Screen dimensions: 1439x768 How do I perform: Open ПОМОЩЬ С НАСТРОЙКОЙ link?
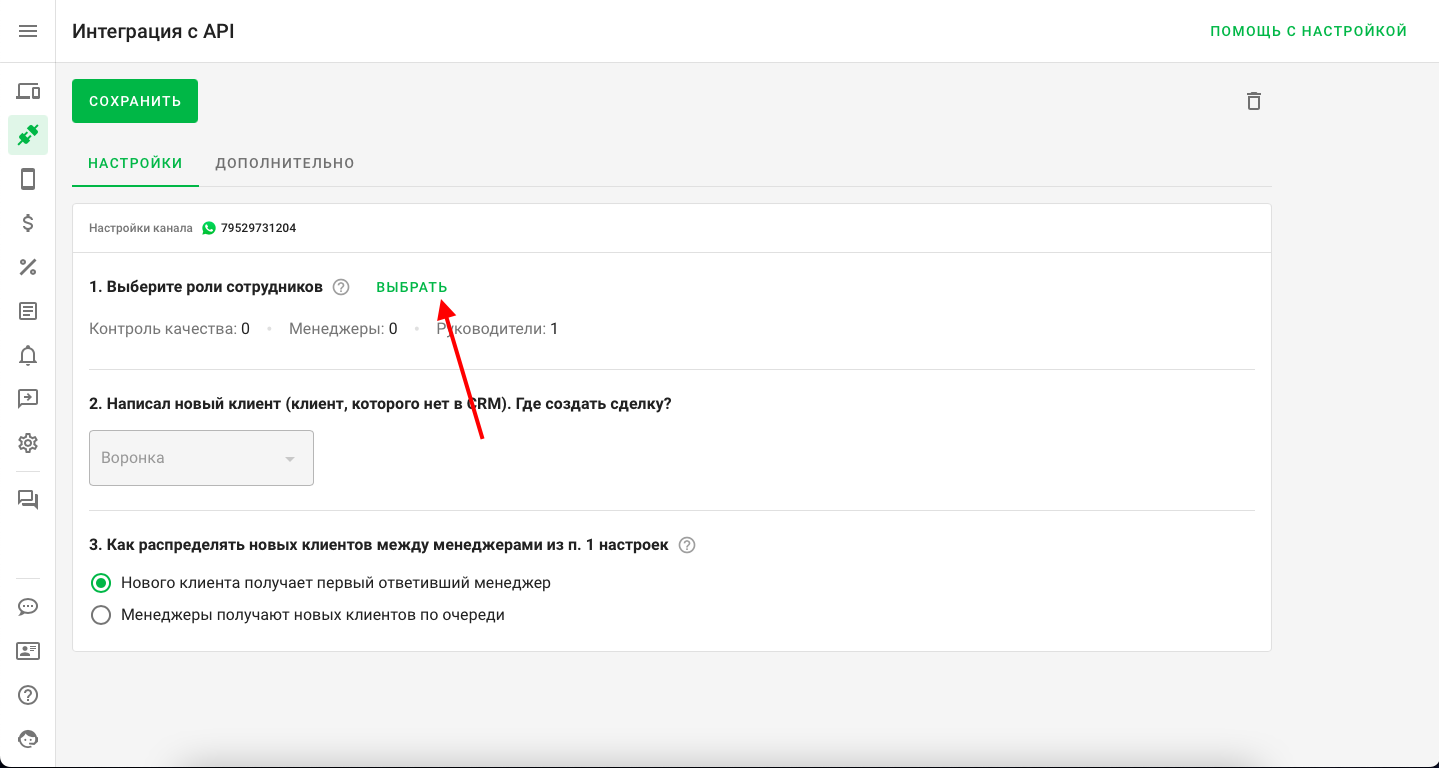click(x=1309, y=31)
